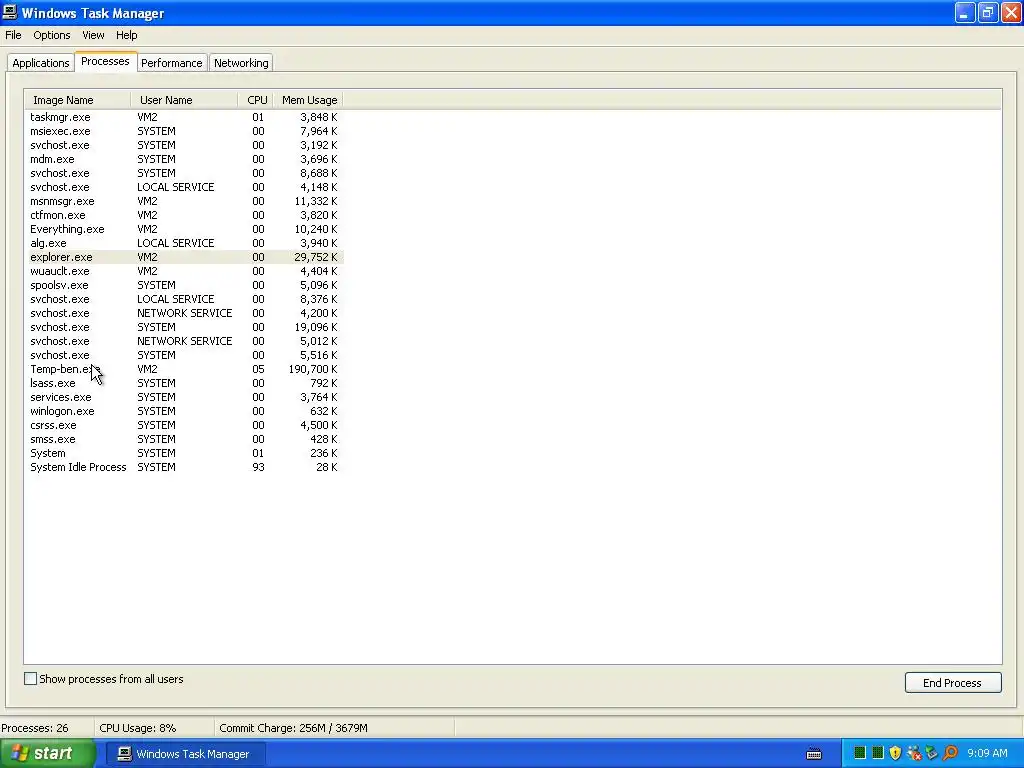The width and height of the screenshot is (1024, 768).
Task: Click the 9:09 AM taskbar clock
Action: click(x=987, y=753)
